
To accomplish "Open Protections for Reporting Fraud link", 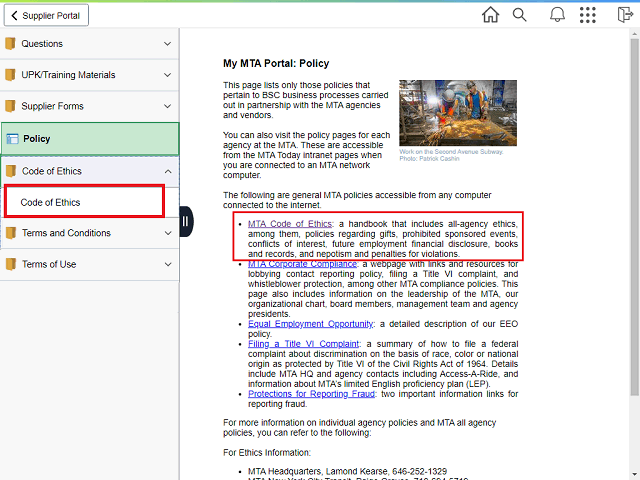I will (x=311, y=394).
